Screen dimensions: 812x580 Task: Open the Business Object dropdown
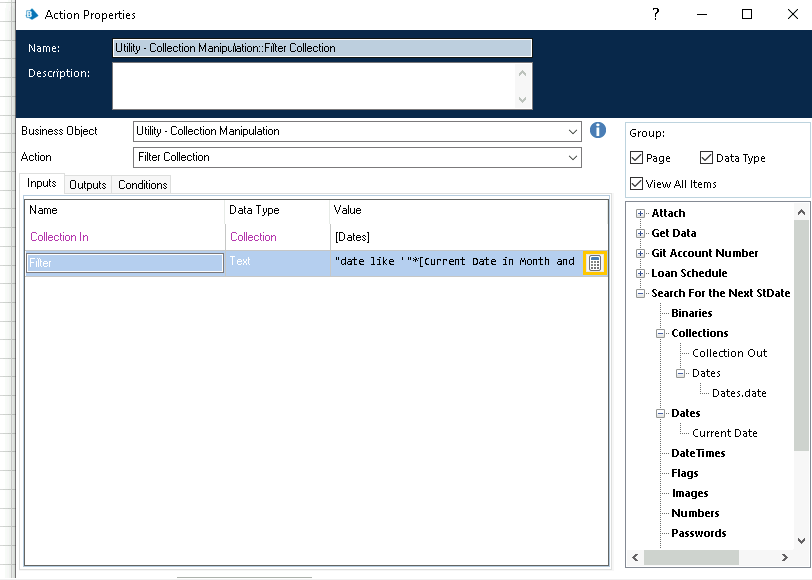point(572,131)
